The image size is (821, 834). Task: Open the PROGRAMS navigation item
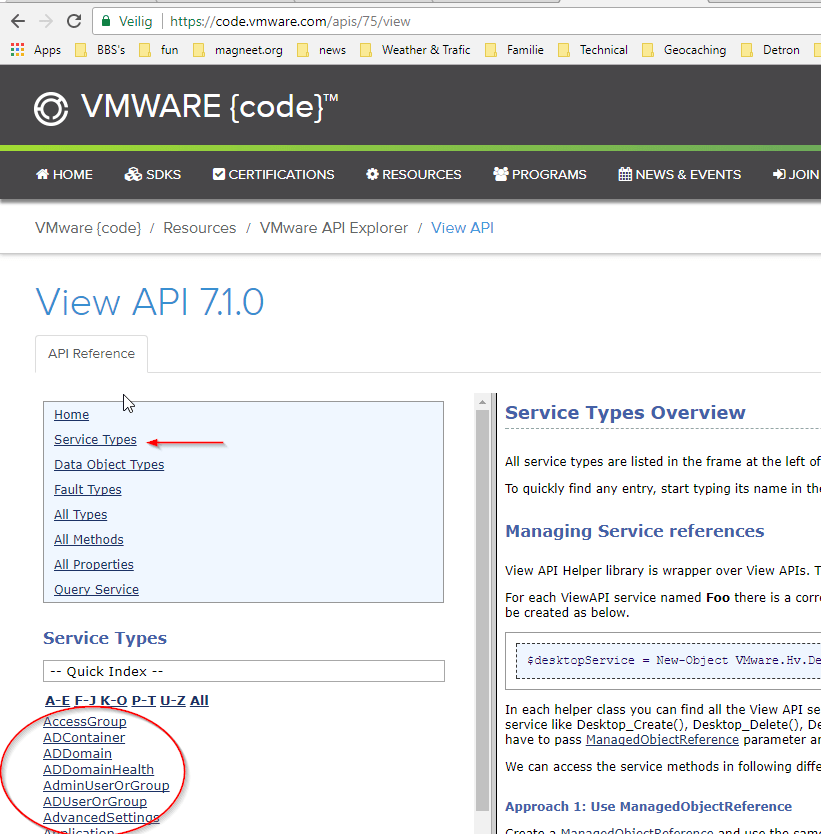click(540, 174)
